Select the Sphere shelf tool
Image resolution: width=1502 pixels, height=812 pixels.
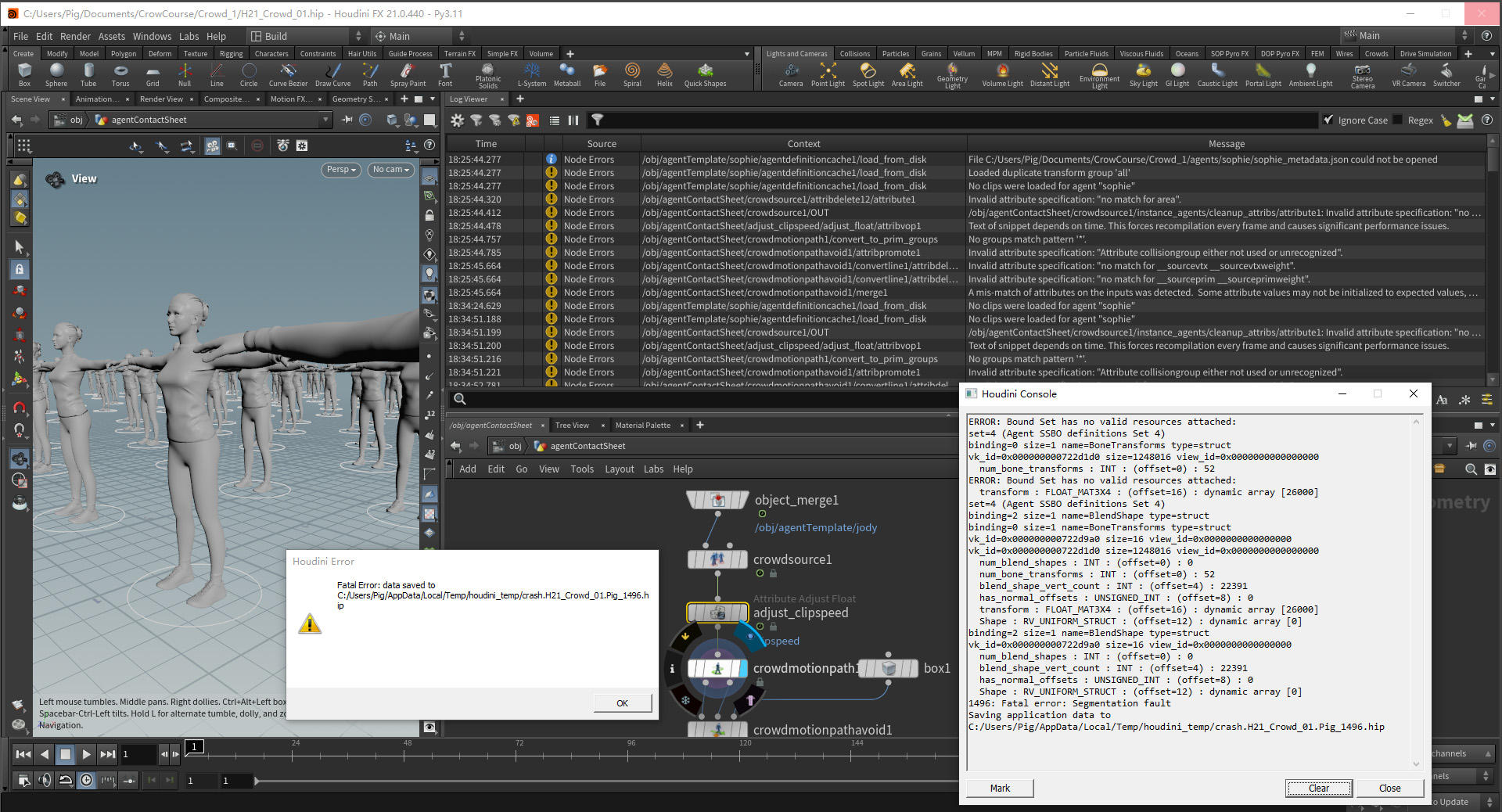coord(56,75)
